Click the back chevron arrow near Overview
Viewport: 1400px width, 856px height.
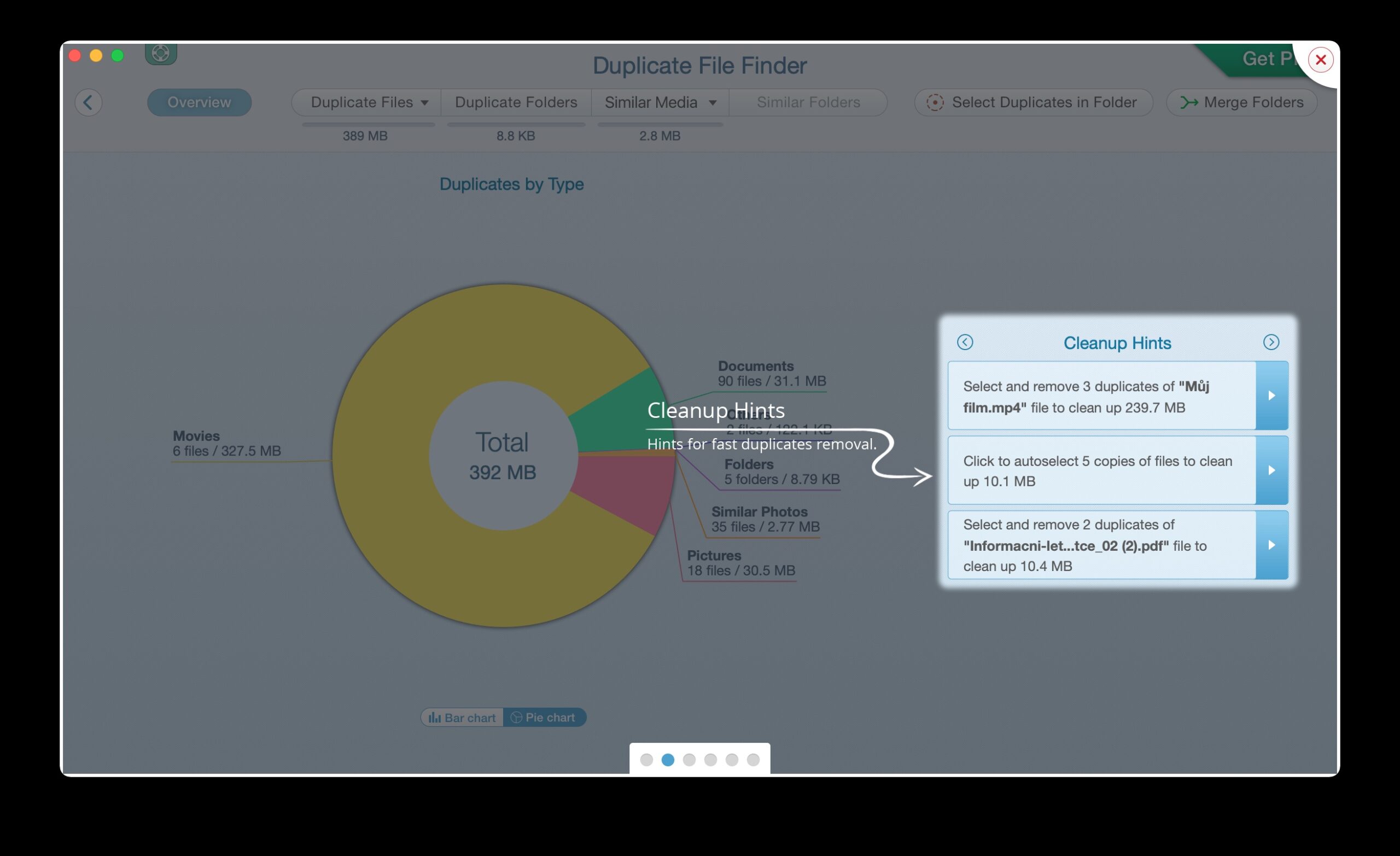click(89, 102)
